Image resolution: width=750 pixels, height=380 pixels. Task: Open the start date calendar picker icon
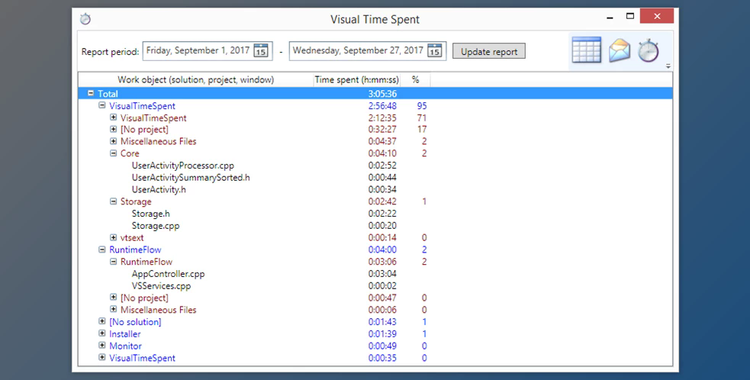261,50
